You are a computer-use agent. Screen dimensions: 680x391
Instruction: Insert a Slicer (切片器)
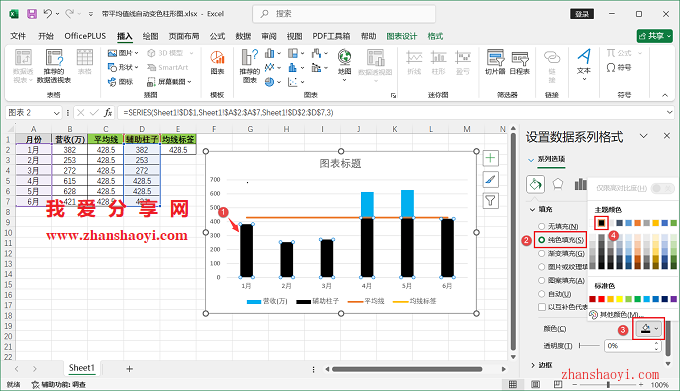(495, 62)
